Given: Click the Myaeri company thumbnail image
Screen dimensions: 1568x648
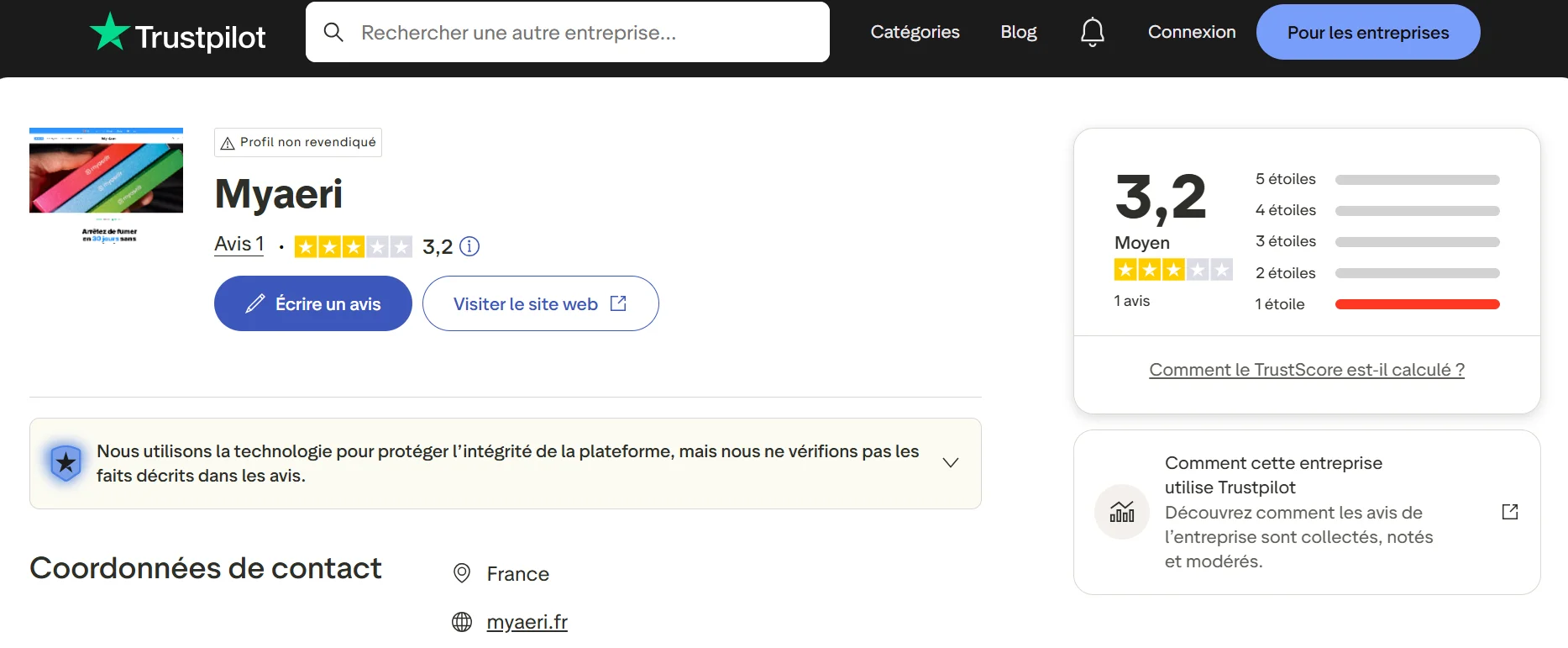Looking at the screenshot, I should (x=106, y=186).
